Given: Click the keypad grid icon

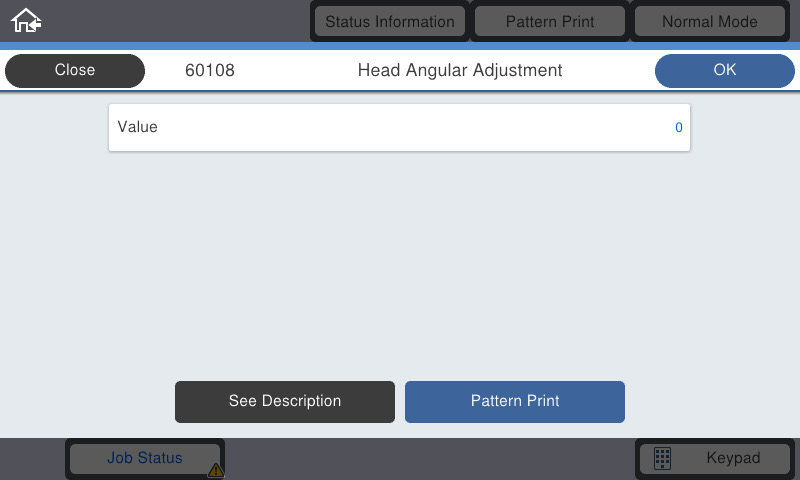Looking at the screenshot, I should tap(662, 458).
